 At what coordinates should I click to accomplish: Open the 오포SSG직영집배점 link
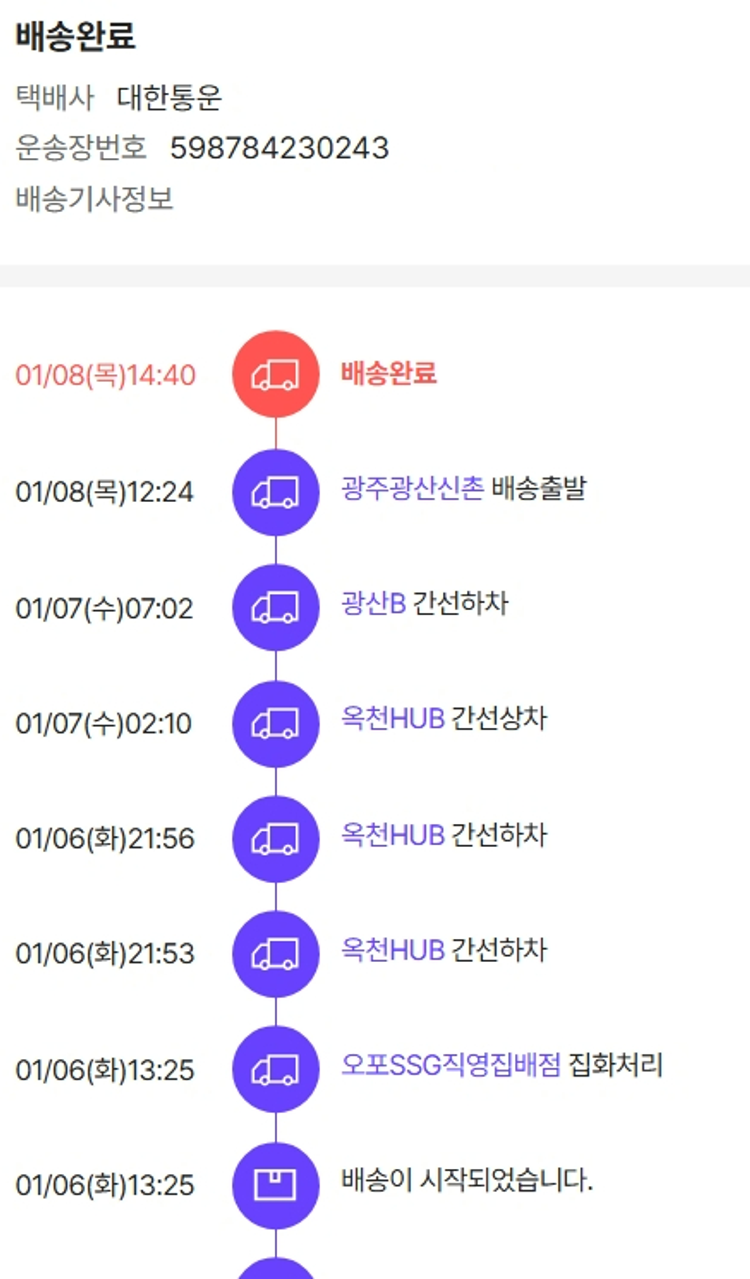pyautogui.click(x=450, y=1065)
